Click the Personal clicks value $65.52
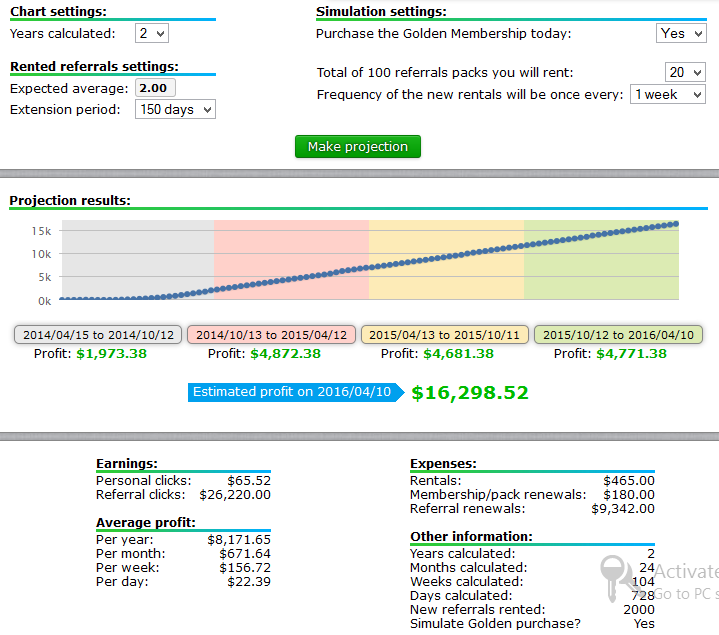The height and width of the screenshot is (635, 719). [249, 480]
